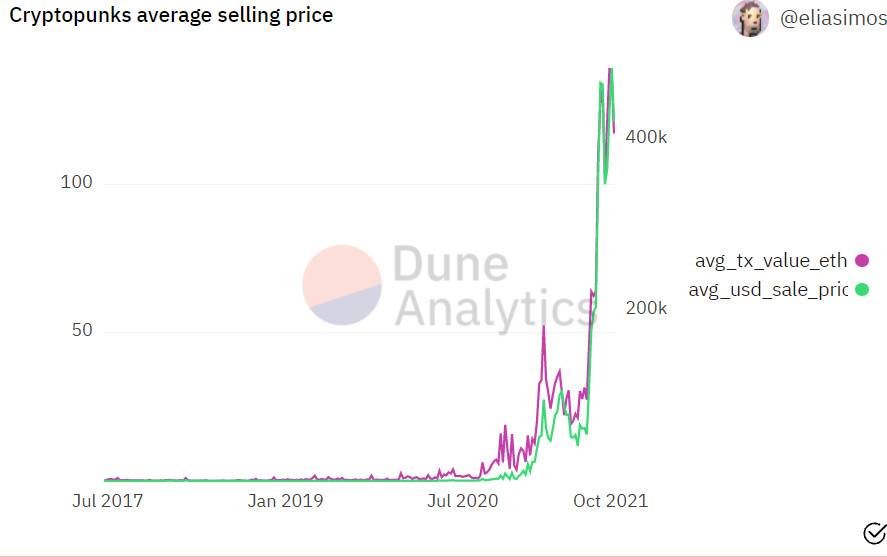Select the Jan 2019 x-axis label
Image resolution: width=887 pixels, height=557 pixels.
coord(285,500)
